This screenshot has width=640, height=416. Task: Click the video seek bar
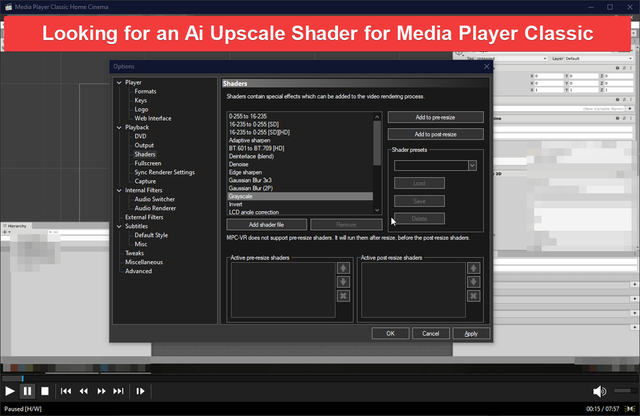pyautogui.click(x=320, y=378)
